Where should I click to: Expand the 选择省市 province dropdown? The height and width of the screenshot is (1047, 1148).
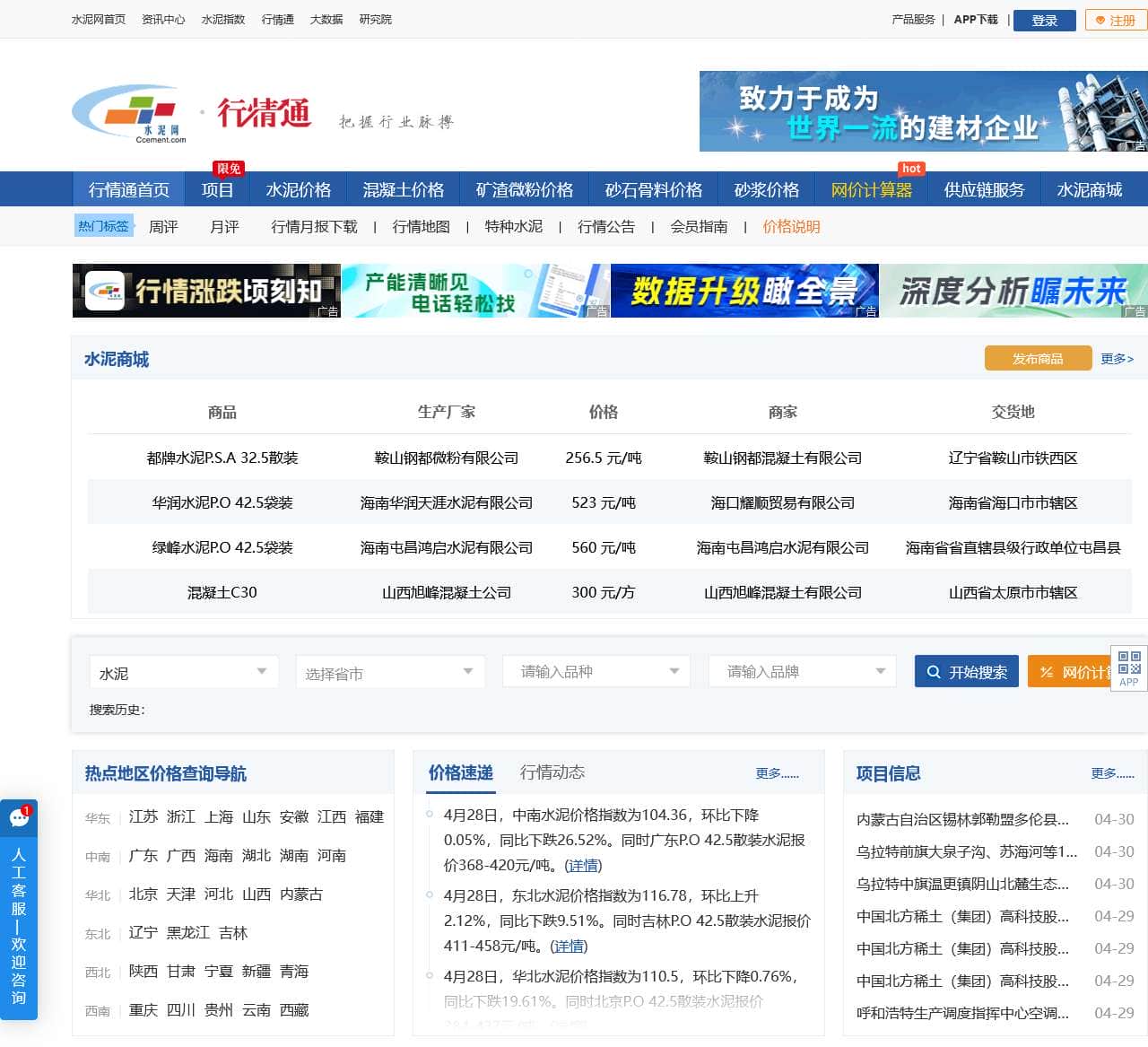click(x=390, y=671)
